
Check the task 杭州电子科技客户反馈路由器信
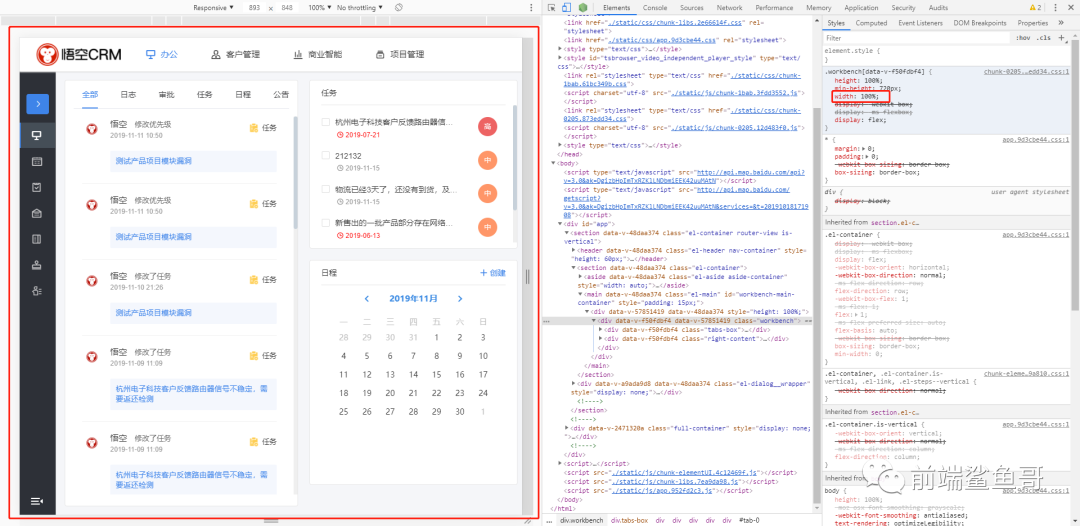pos(325,122)
